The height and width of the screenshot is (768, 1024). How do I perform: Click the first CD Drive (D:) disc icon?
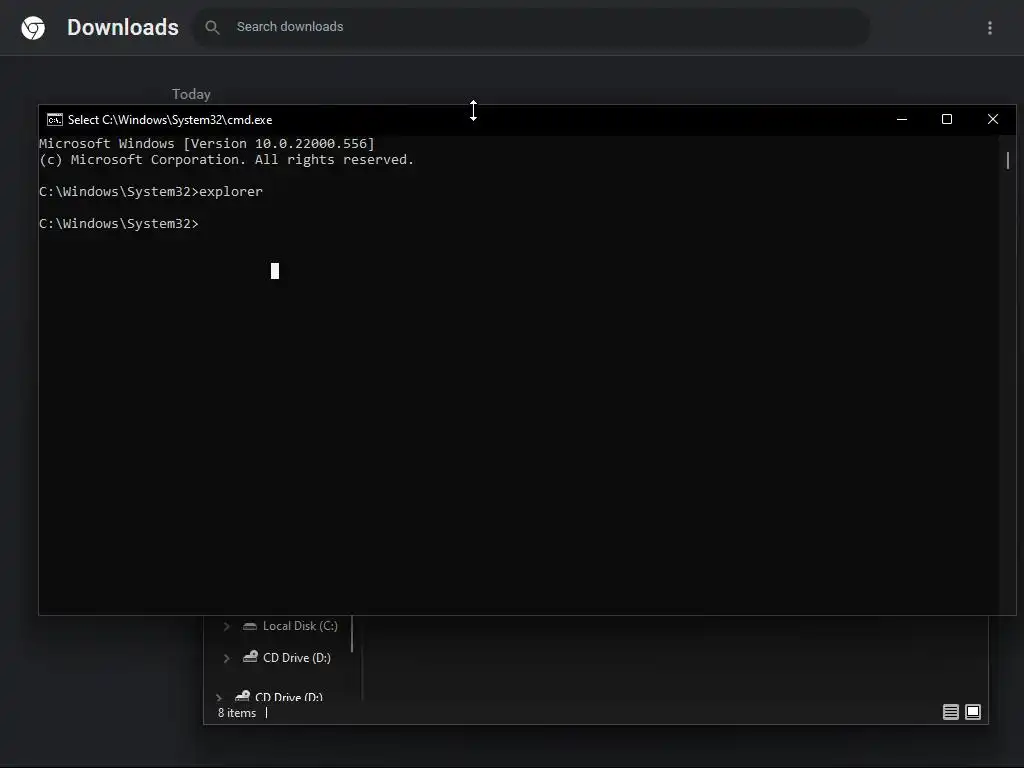(250, 656)
